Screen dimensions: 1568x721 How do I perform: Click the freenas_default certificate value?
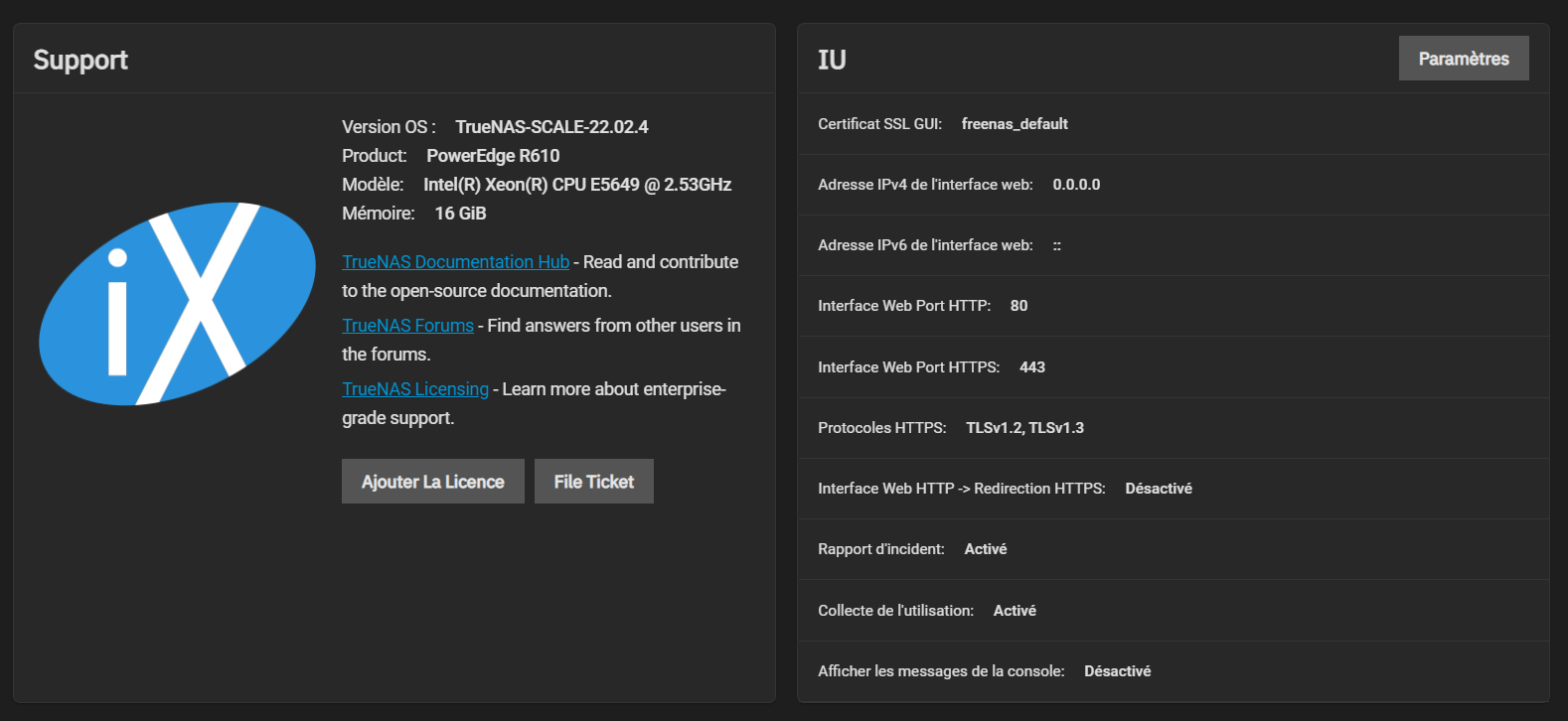coord(1015,124)
